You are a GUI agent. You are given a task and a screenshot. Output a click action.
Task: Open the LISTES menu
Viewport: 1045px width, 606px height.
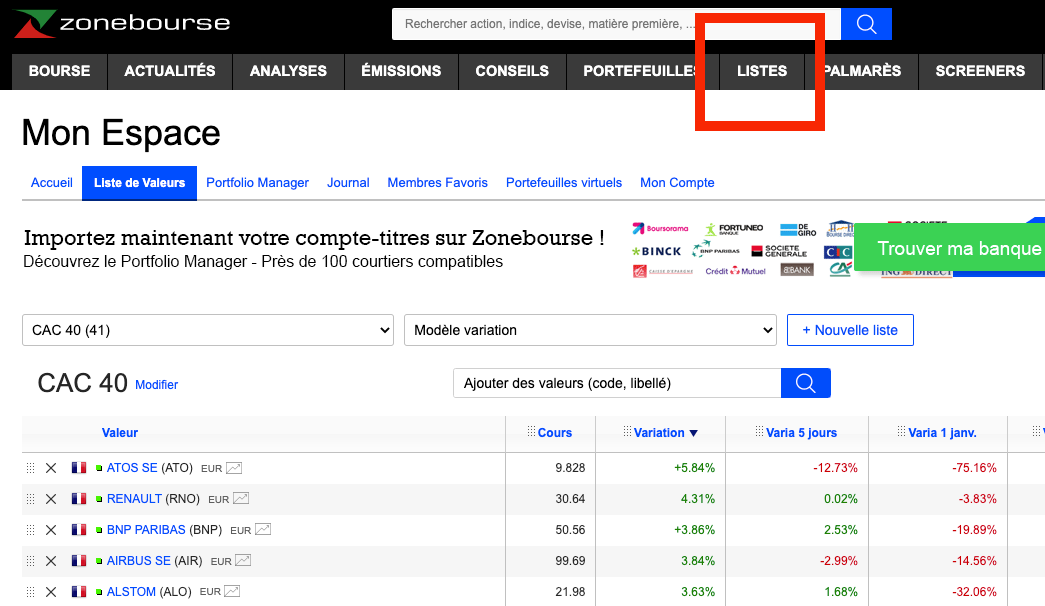pyautogui.click(x=761, y=71)
